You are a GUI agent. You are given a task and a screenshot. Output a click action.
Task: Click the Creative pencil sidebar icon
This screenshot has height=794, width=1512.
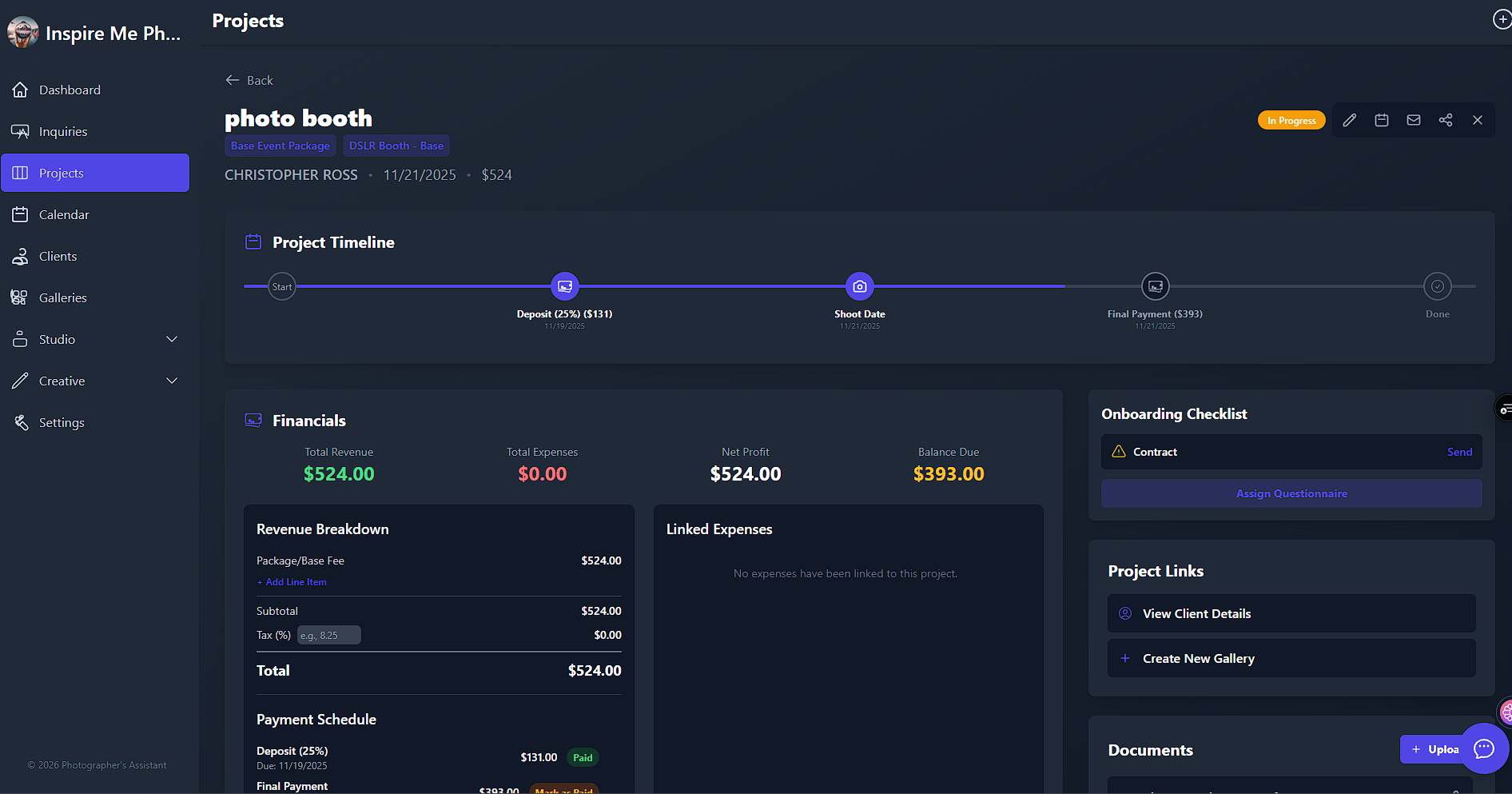(x=20, y=381)
